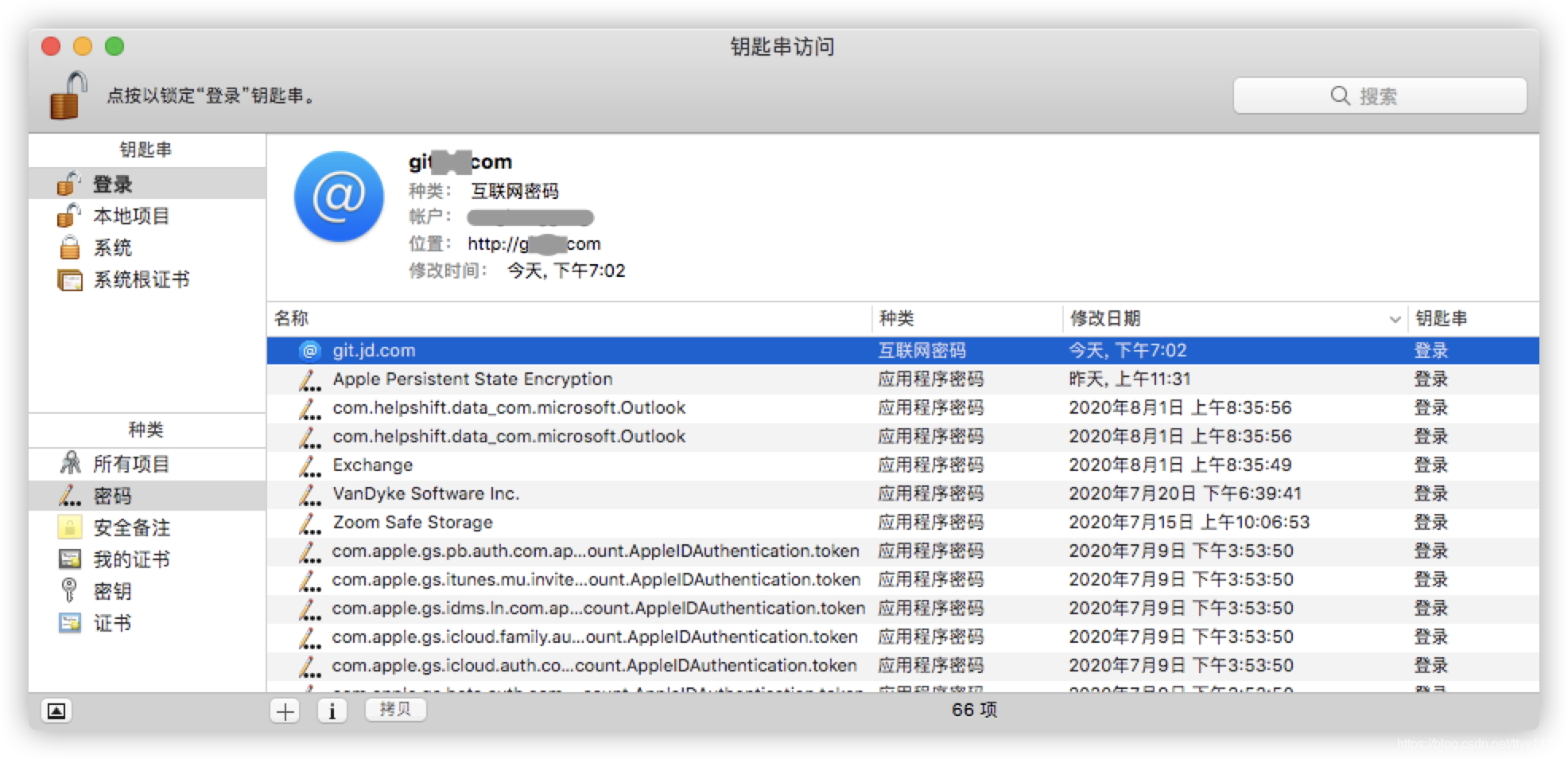Viewport: 1568px width, 759px height.
Task: Select the com.apple.gs.icloud.family token entry
Action: click(x=902, y=636)
